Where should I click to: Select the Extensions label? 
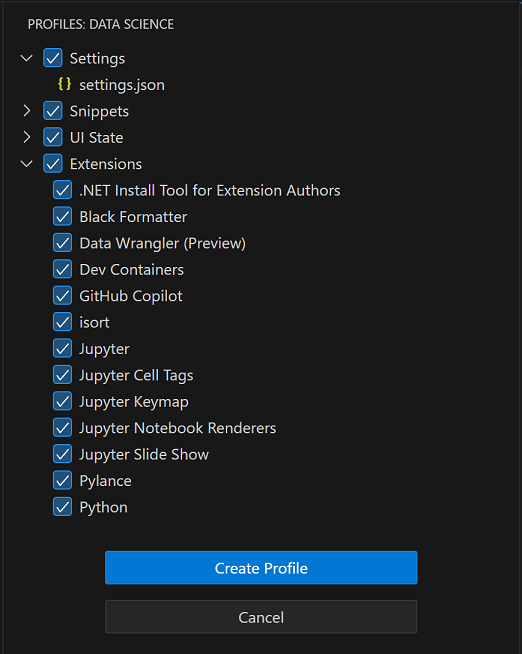pyautogui.click(x=106, y=164)
